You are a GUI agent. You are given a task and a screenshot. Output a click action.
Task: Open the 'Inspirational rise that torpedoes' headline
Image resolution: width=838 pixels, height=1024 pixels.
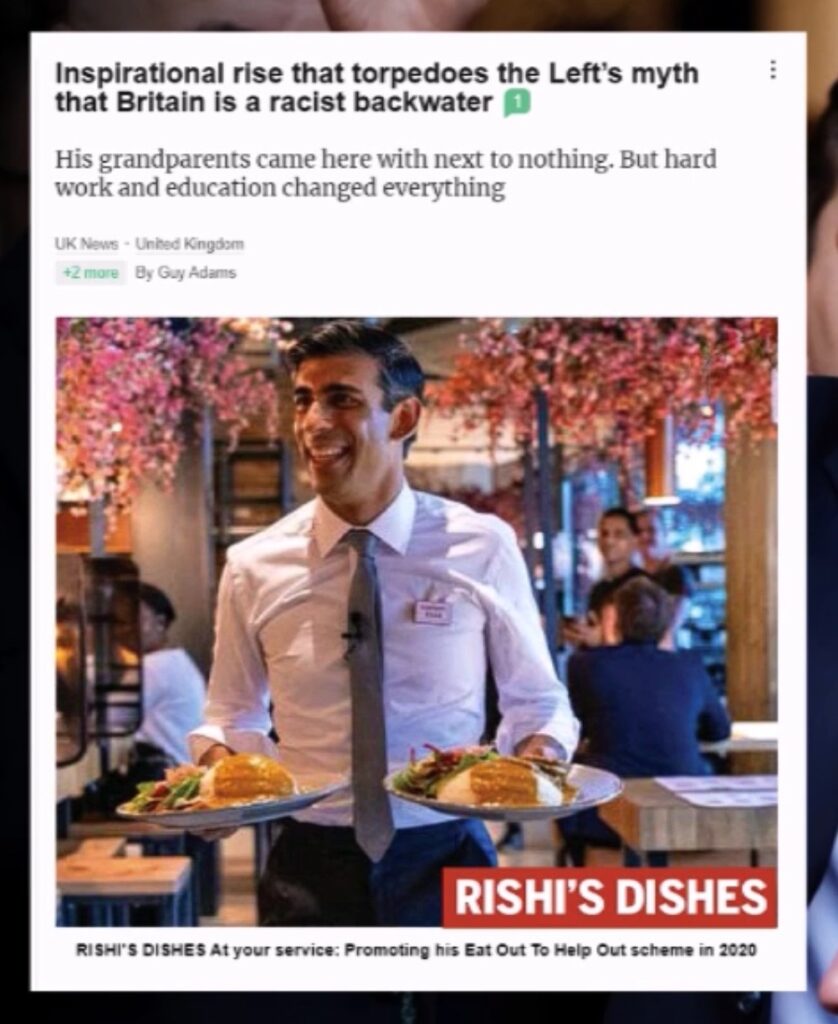point(378,88)
